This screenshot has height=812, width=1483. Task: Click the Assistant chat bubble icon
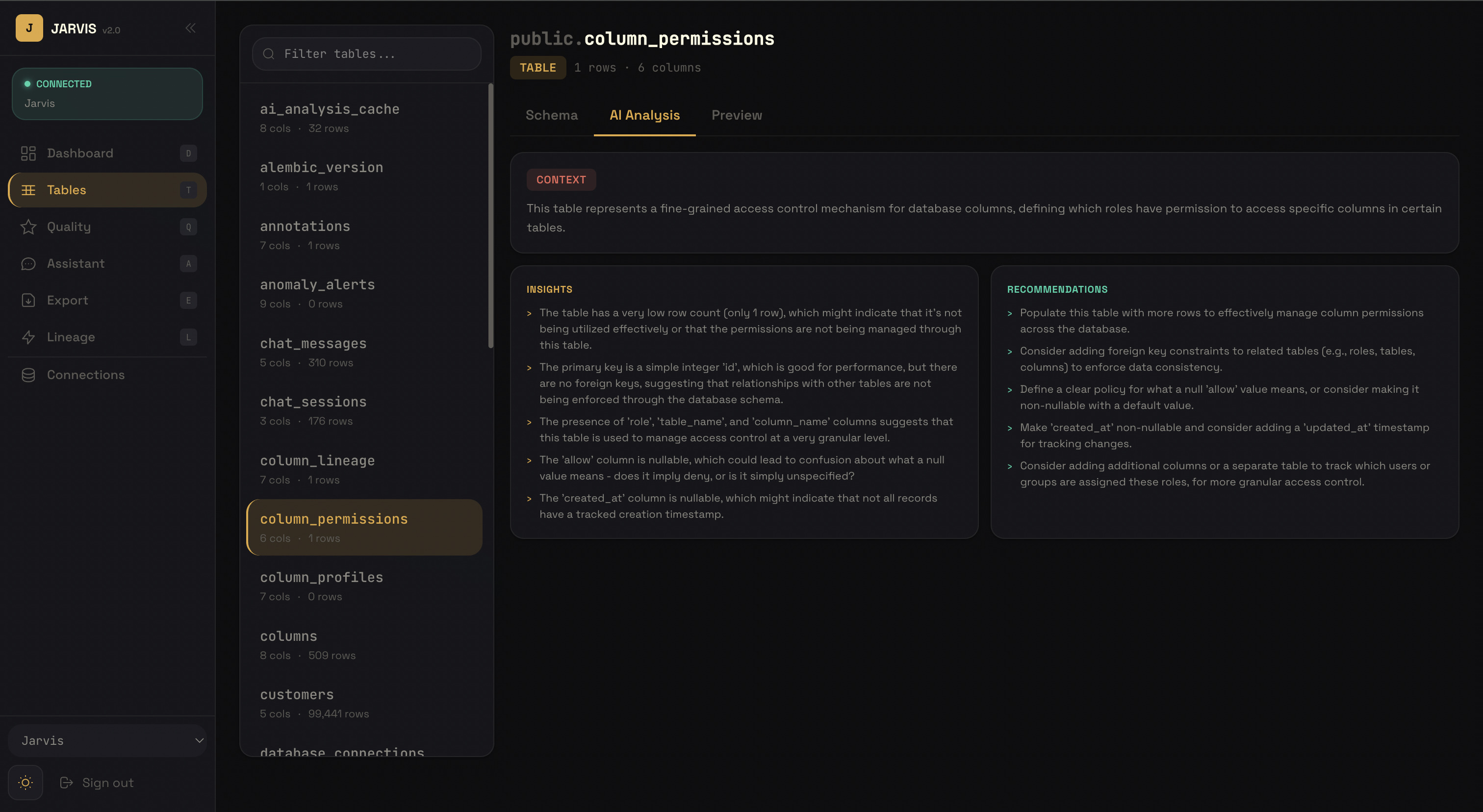[x=28, y=264]
